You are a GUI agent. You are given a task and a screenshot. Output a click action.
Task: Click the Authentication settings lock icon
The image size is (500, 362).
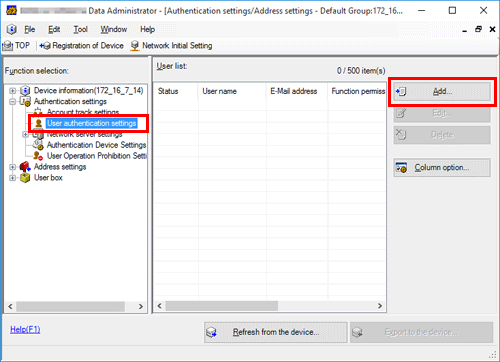point(25,101)
